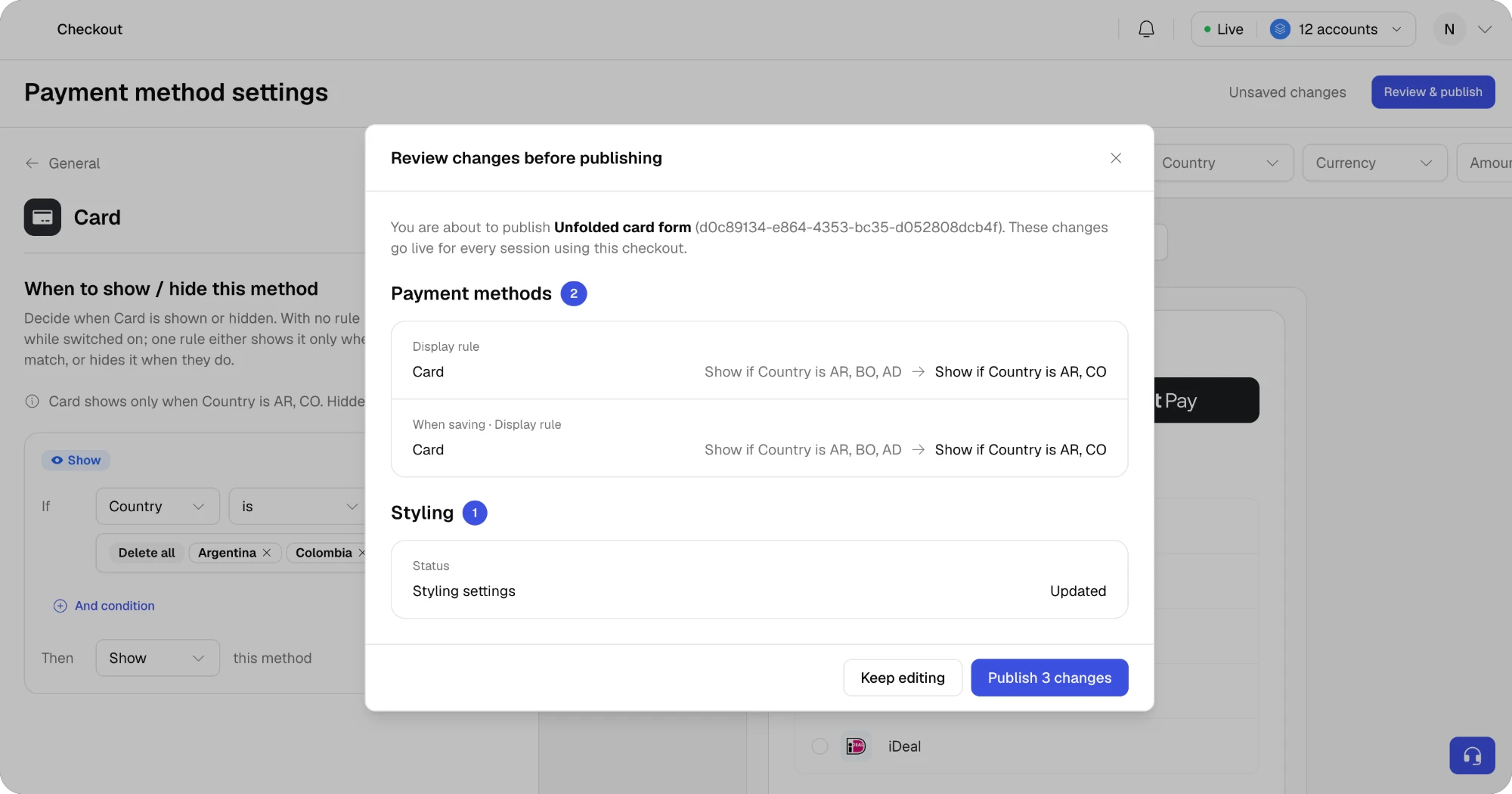Click the Payment methods count badge
Image resolution: width=1512 pixels, height=794 pixels.
[x=574, y=293]
